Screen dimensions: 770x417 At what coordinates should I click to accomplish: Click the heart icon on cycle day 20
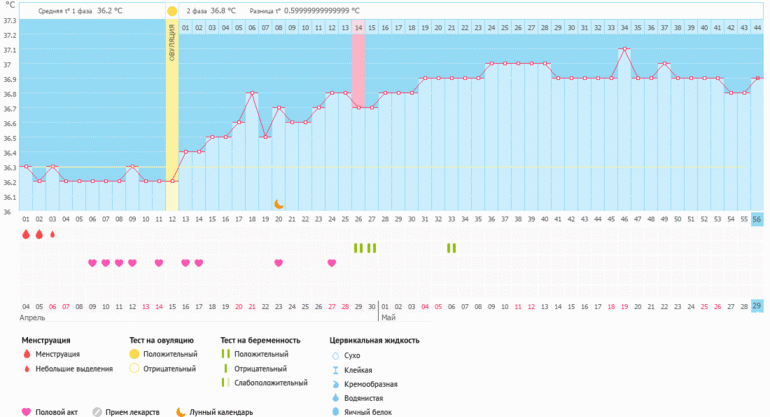279,263
